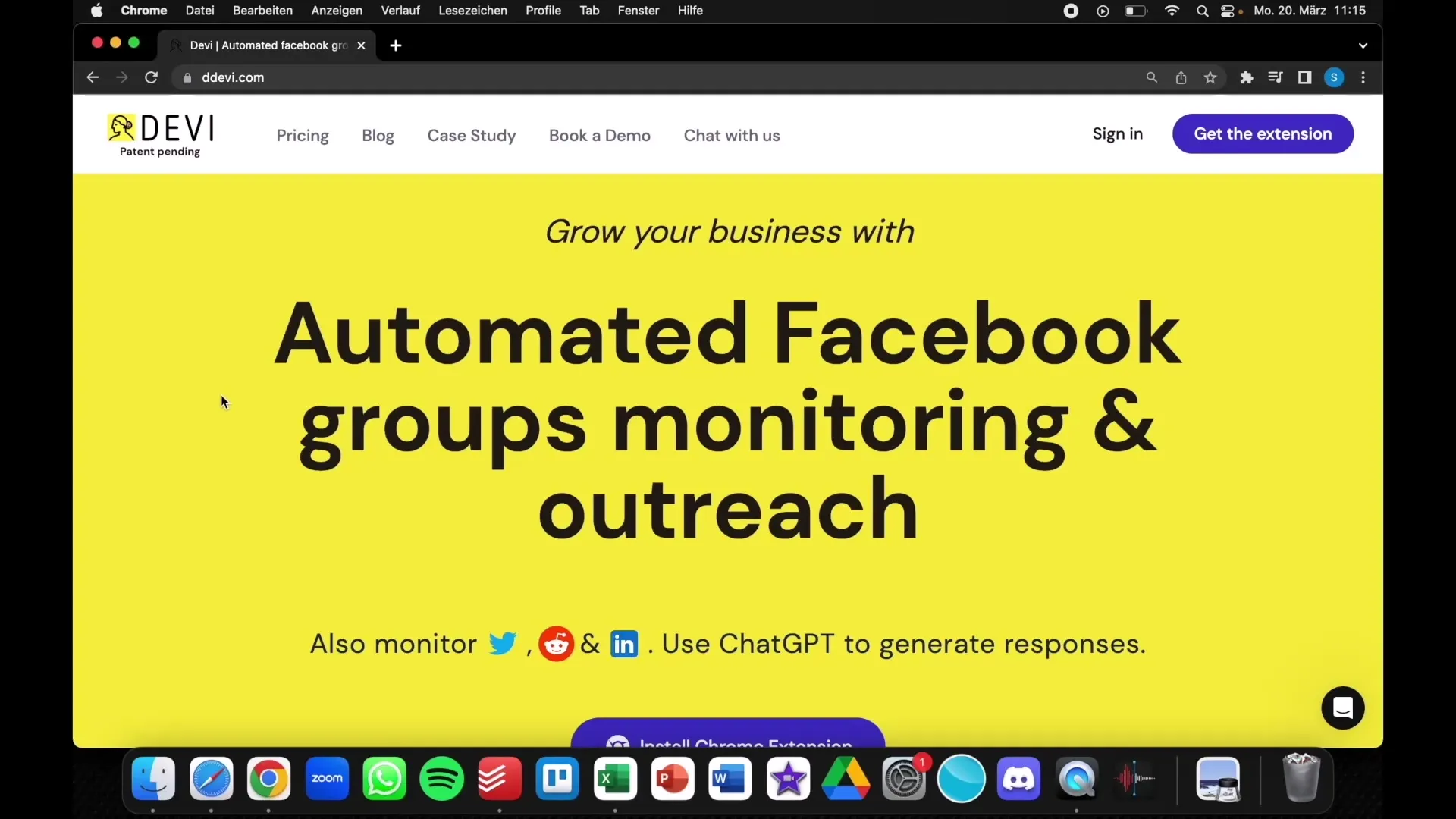Open the Blog navigation menu item

377,135
